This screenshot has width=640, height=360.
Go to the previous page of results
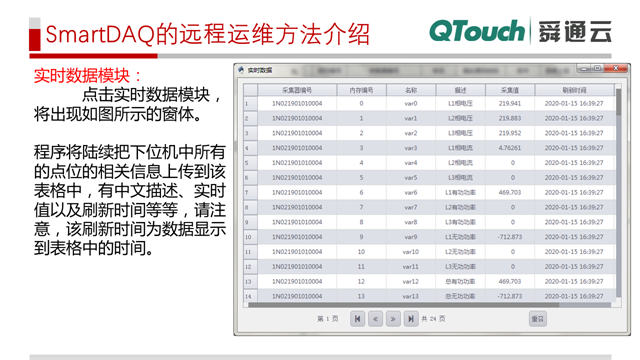[375, 319]
